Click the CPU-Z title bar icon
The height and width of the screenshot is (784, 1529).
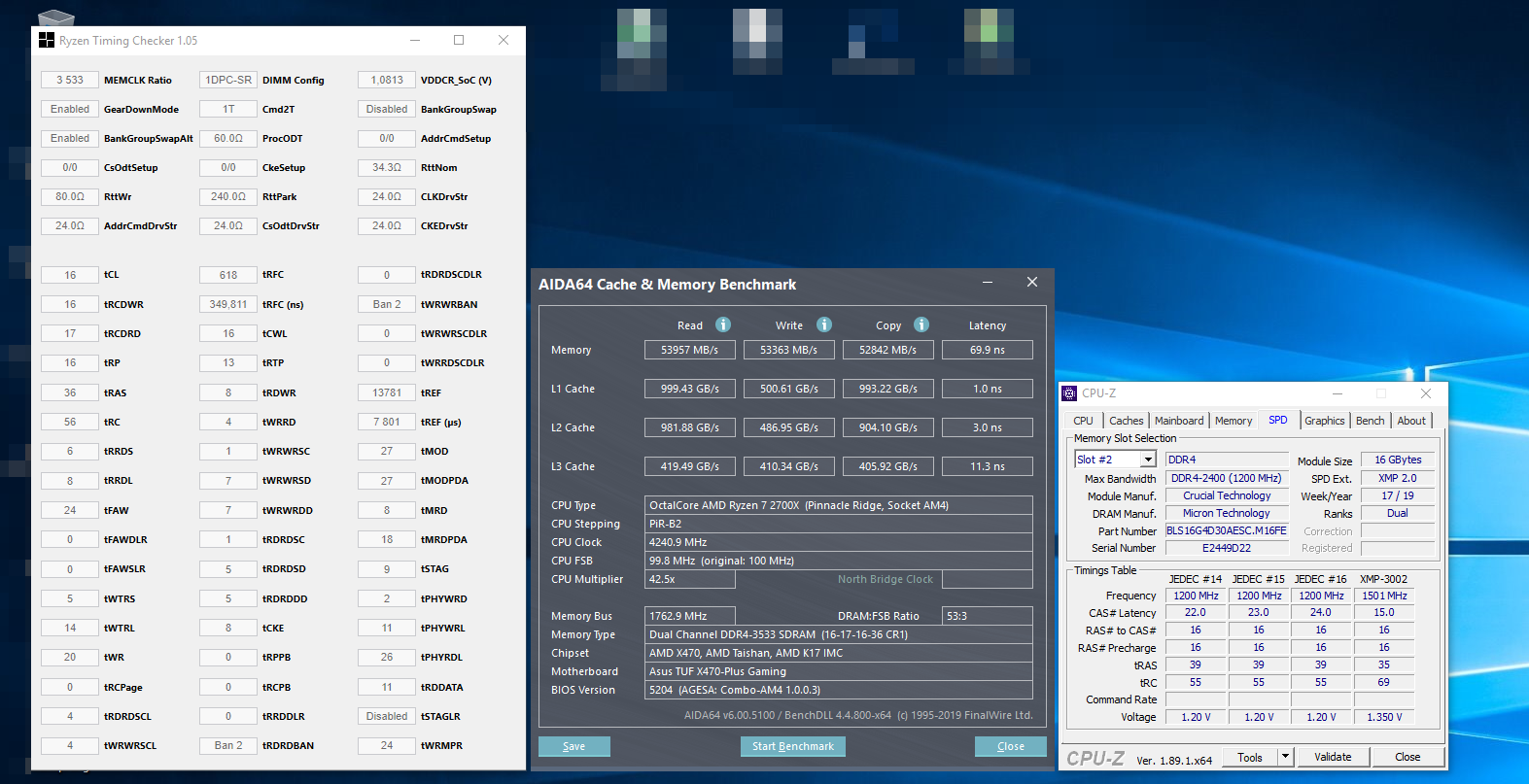click(1069, 393)
